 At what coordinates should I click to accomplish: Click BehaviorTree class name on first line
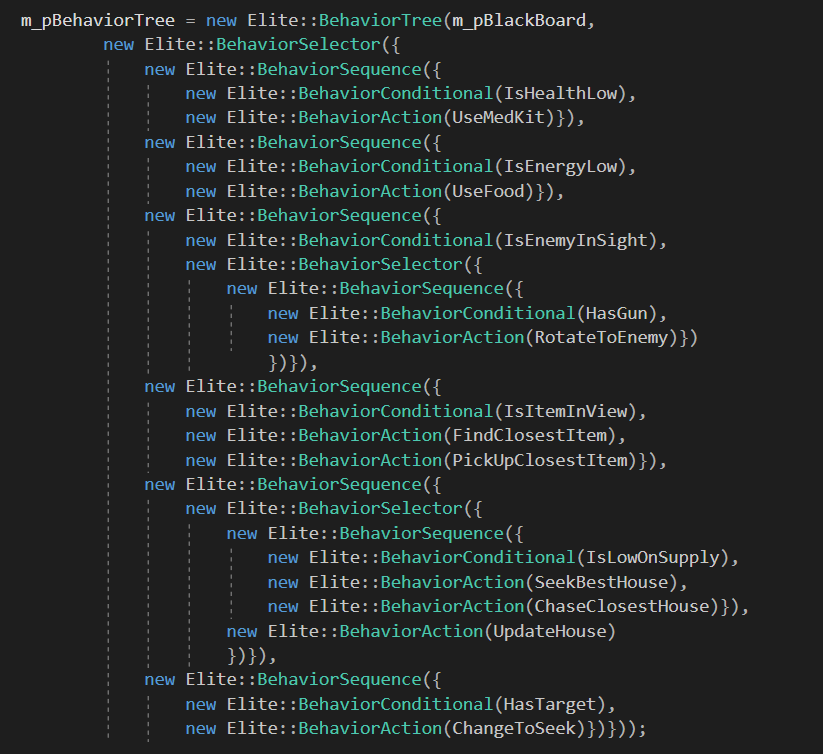[x=381, y=21]
